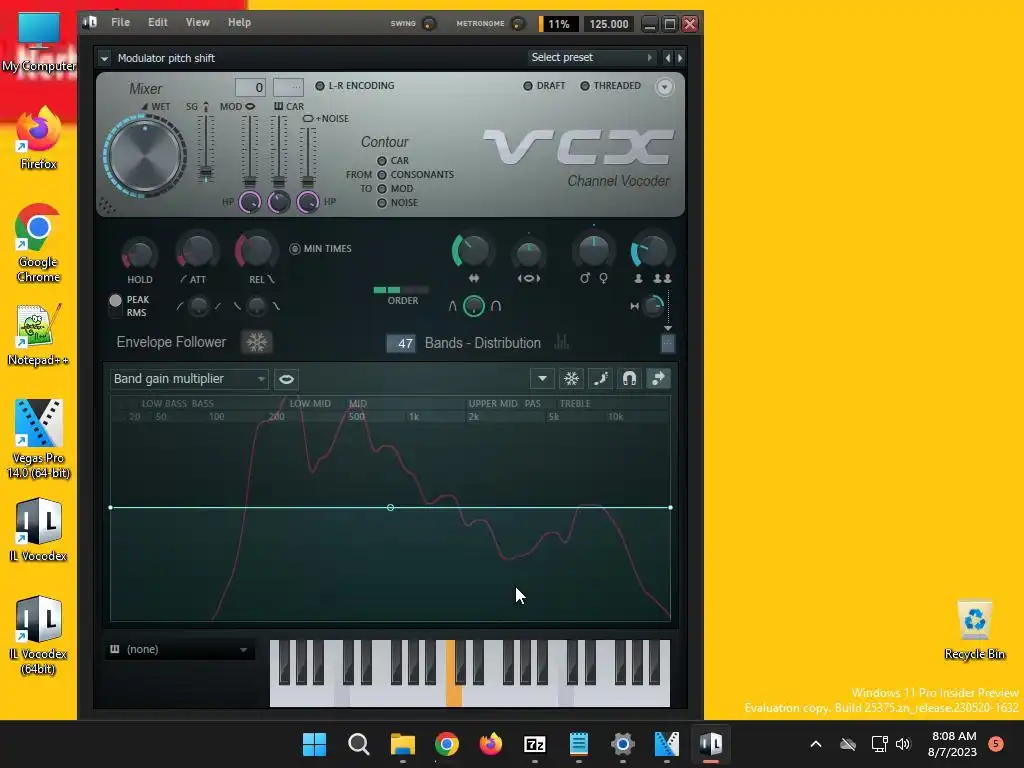Image resolution: width=1024 pixels, height=768 pixels.
Task: Select Contour CONSONANTS option
Action: (x=381, y=175)
